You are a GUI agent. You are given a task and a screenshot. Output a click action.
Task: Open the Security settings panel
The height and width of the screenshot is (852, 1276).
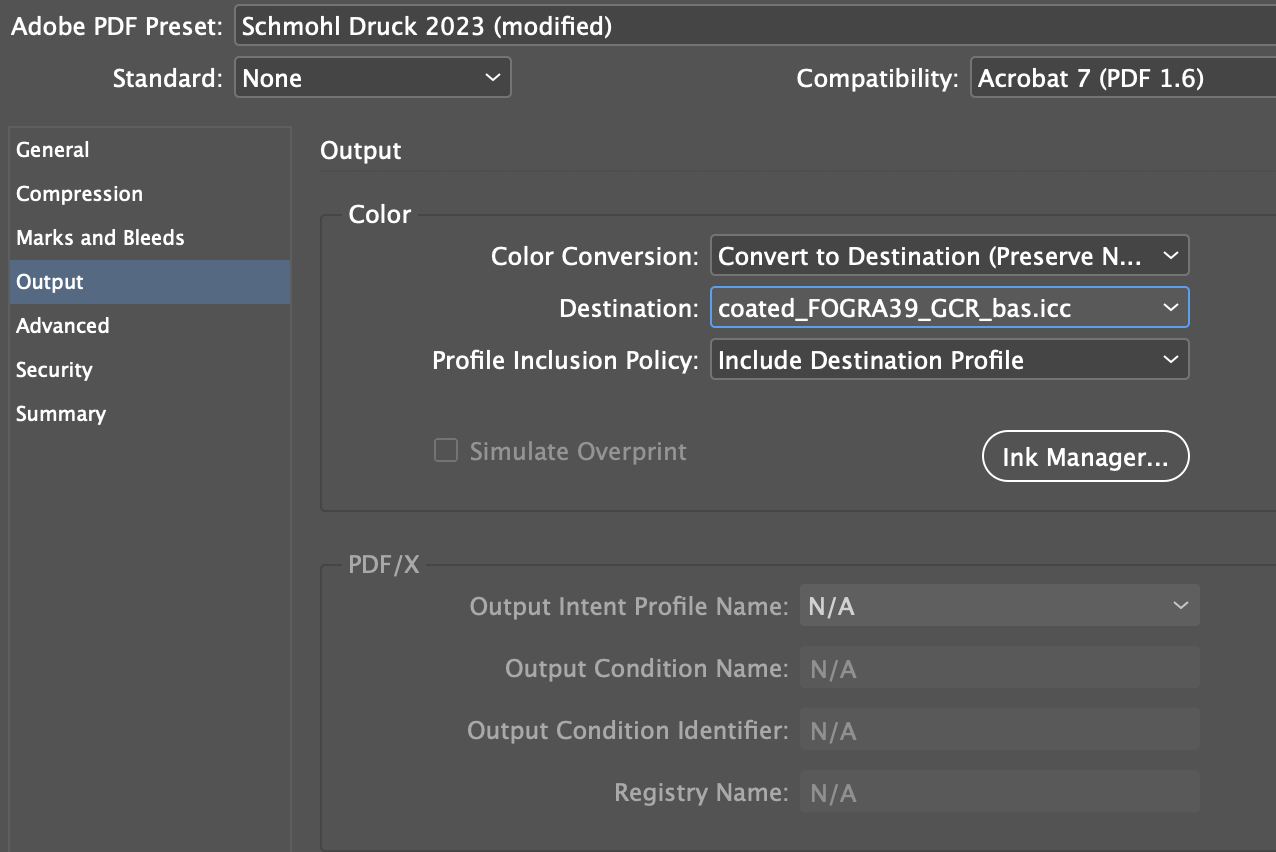click(54, 369)
